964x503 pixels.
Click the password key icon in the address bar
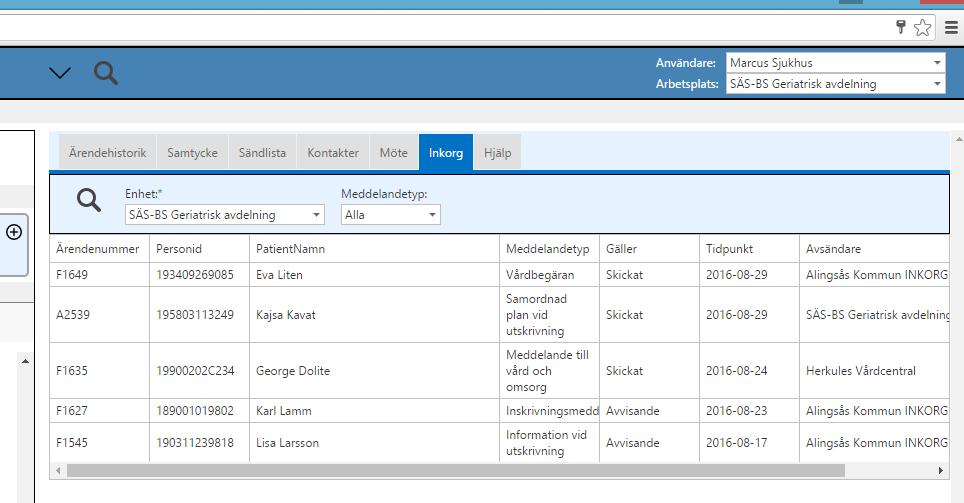tap(901, 26)
